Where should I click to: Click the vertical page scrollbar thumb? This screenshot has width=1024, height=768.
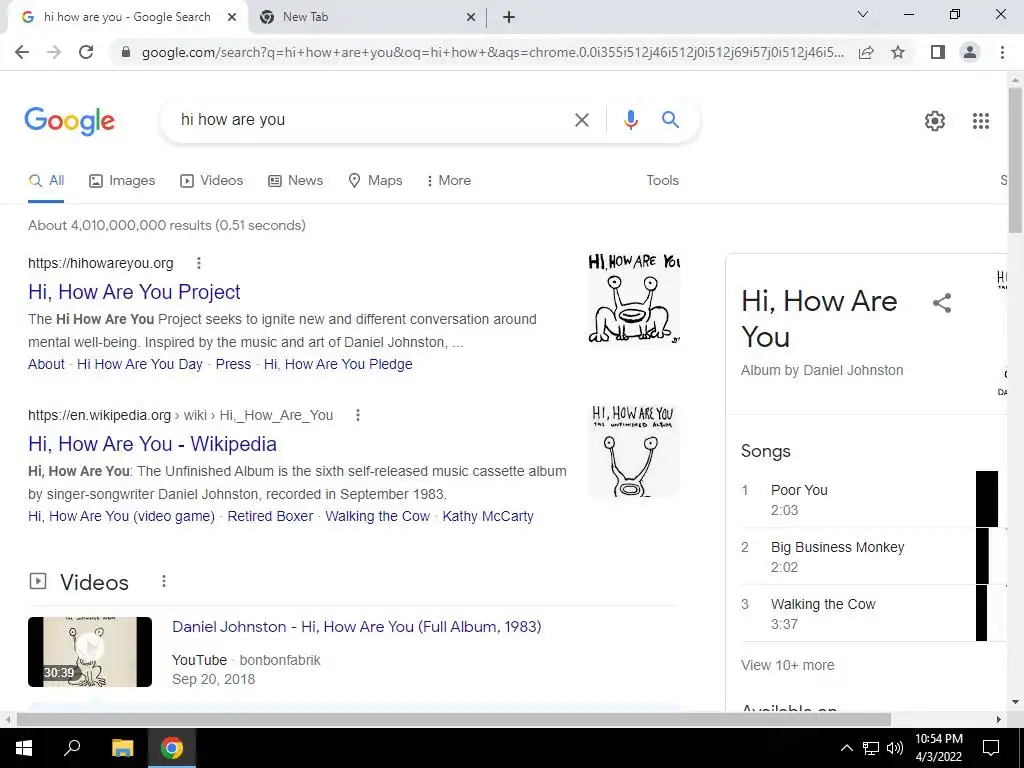(x=1015, y=161)
